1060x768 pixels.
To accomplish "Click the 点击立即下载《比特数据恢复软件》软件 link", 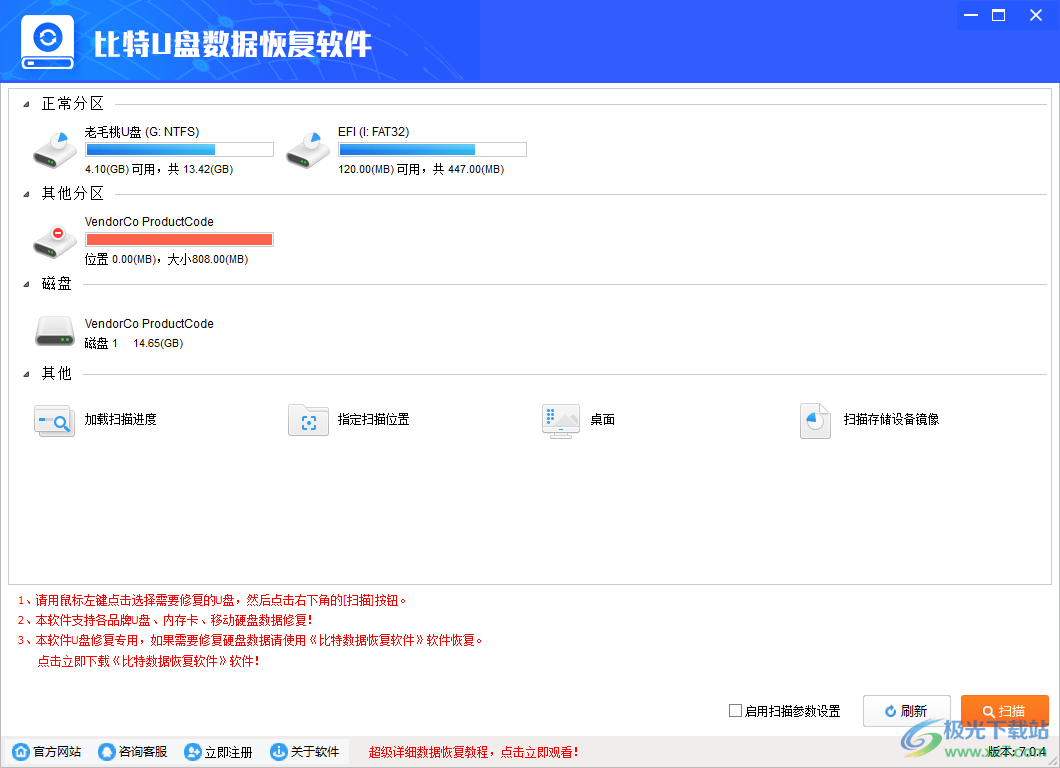I will [148, 661].
